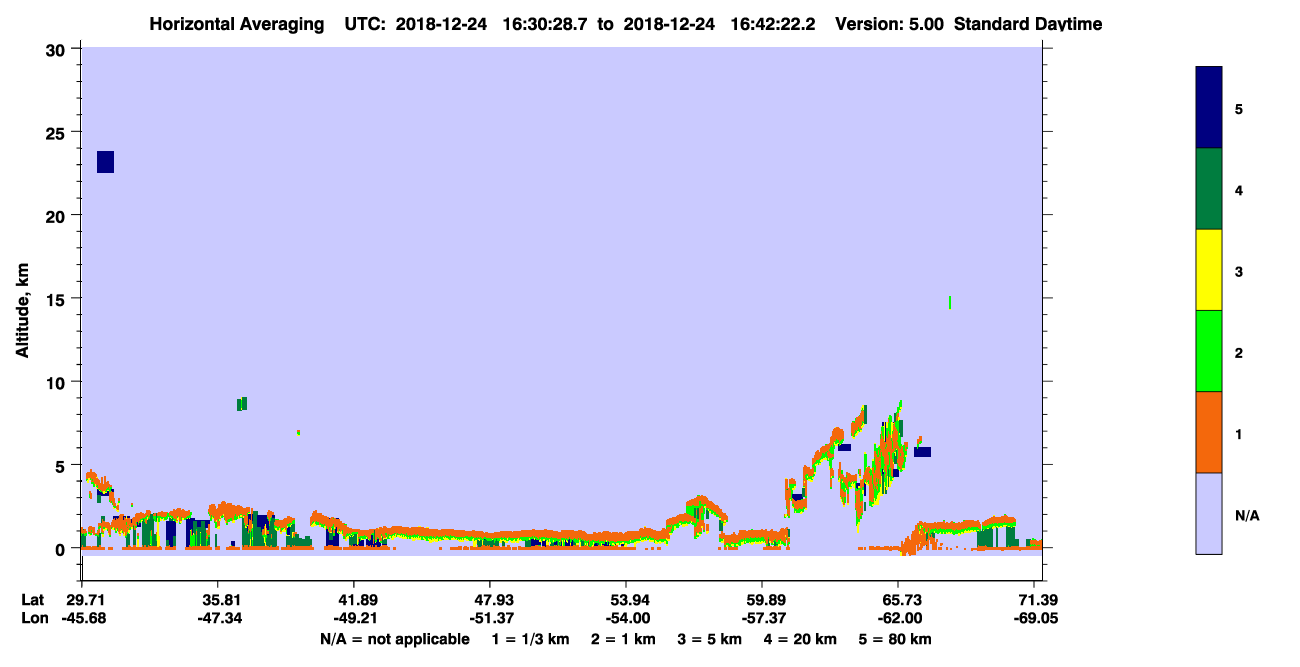Click the lavender N/A color bar segment
Screen dimensions: 1300x667
coord(1209,513)
